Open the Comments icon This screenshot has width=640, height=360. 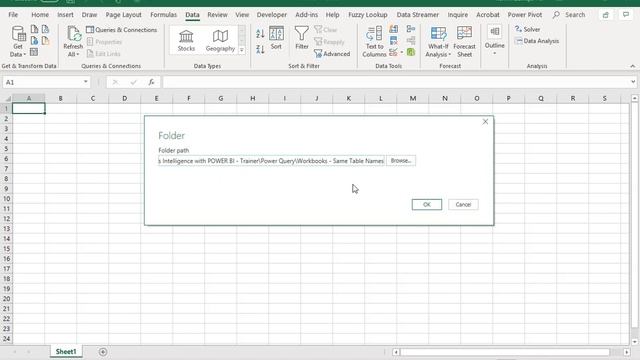tap(626, 15)
